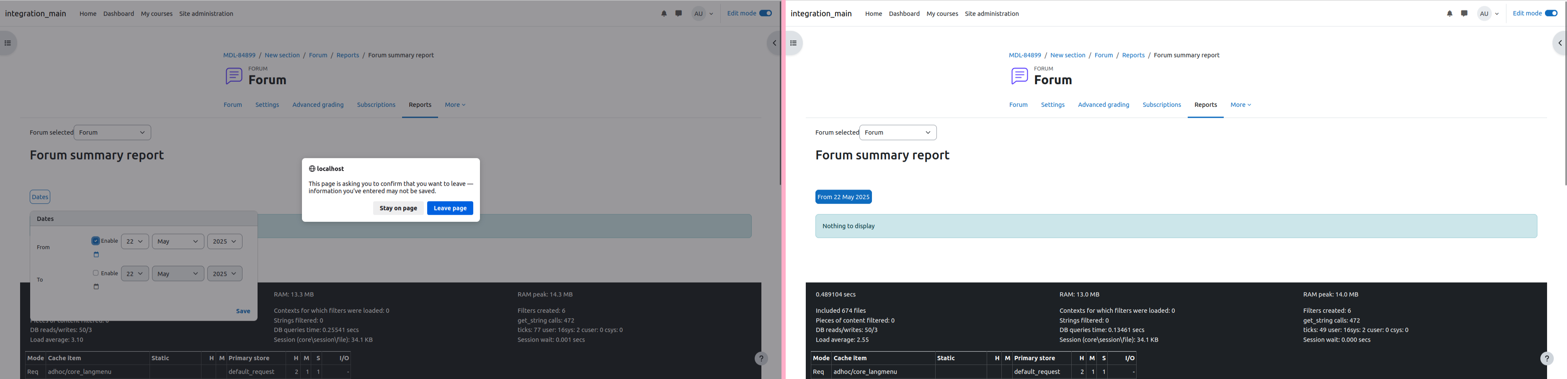The width and height of the screenshot is (1568, 379).
Task: Click integration_main site name in right window
Action: click(x=820, y=14)
